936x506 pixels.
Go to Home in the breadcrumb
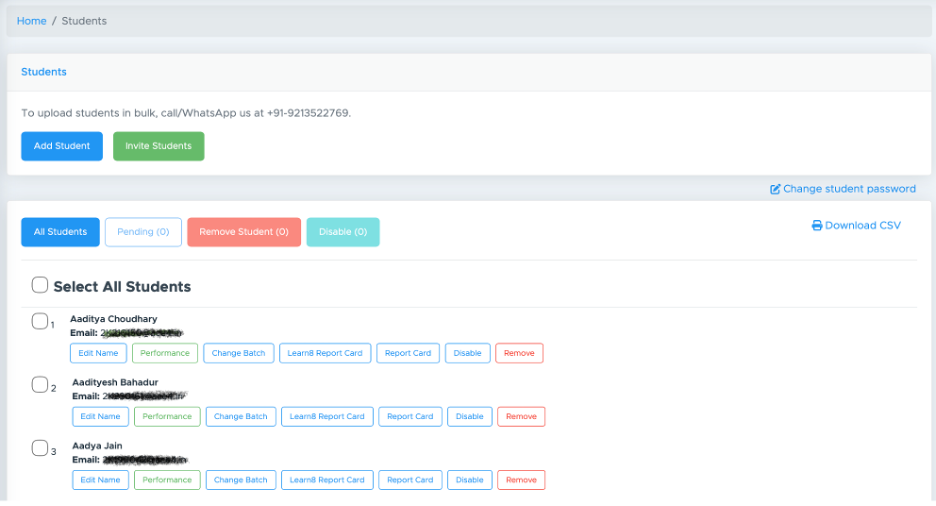click(x=32, y=21)
